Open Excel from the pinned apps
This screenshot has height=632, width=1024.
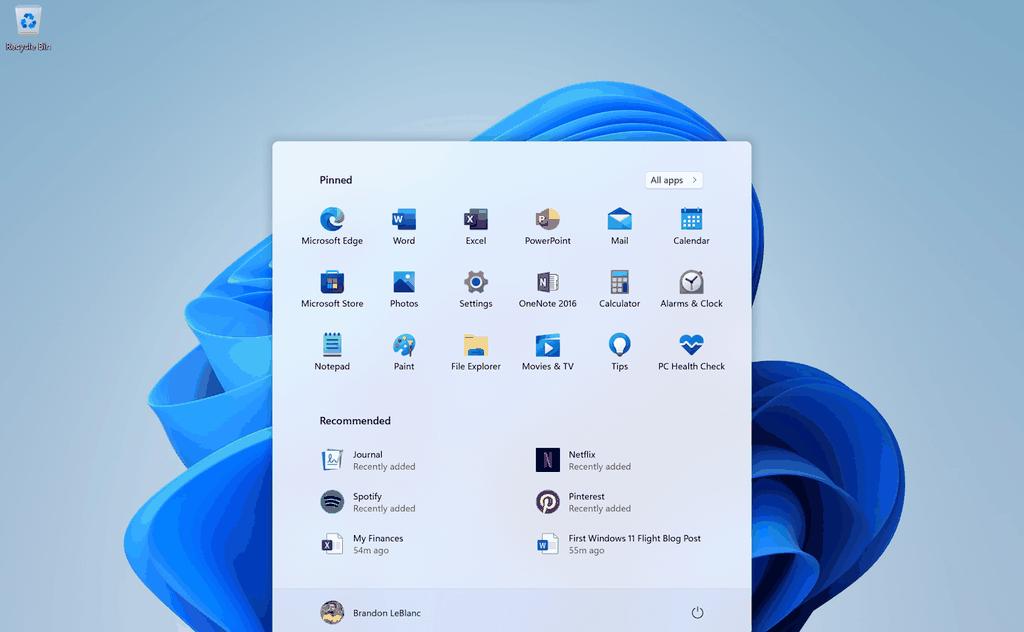tap(475, 225)
